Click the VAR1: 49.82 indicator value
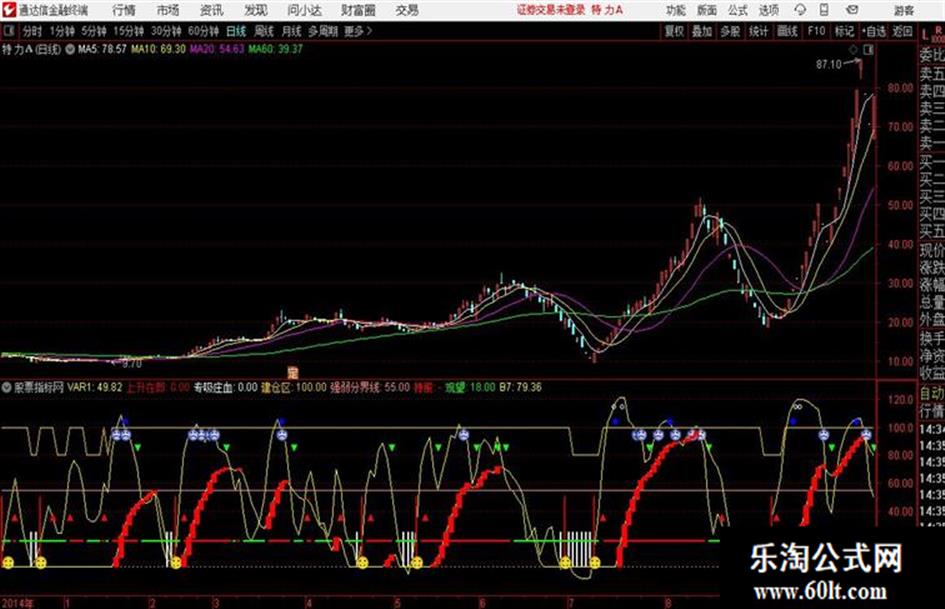The image size is (945, 609). (95, 388)
